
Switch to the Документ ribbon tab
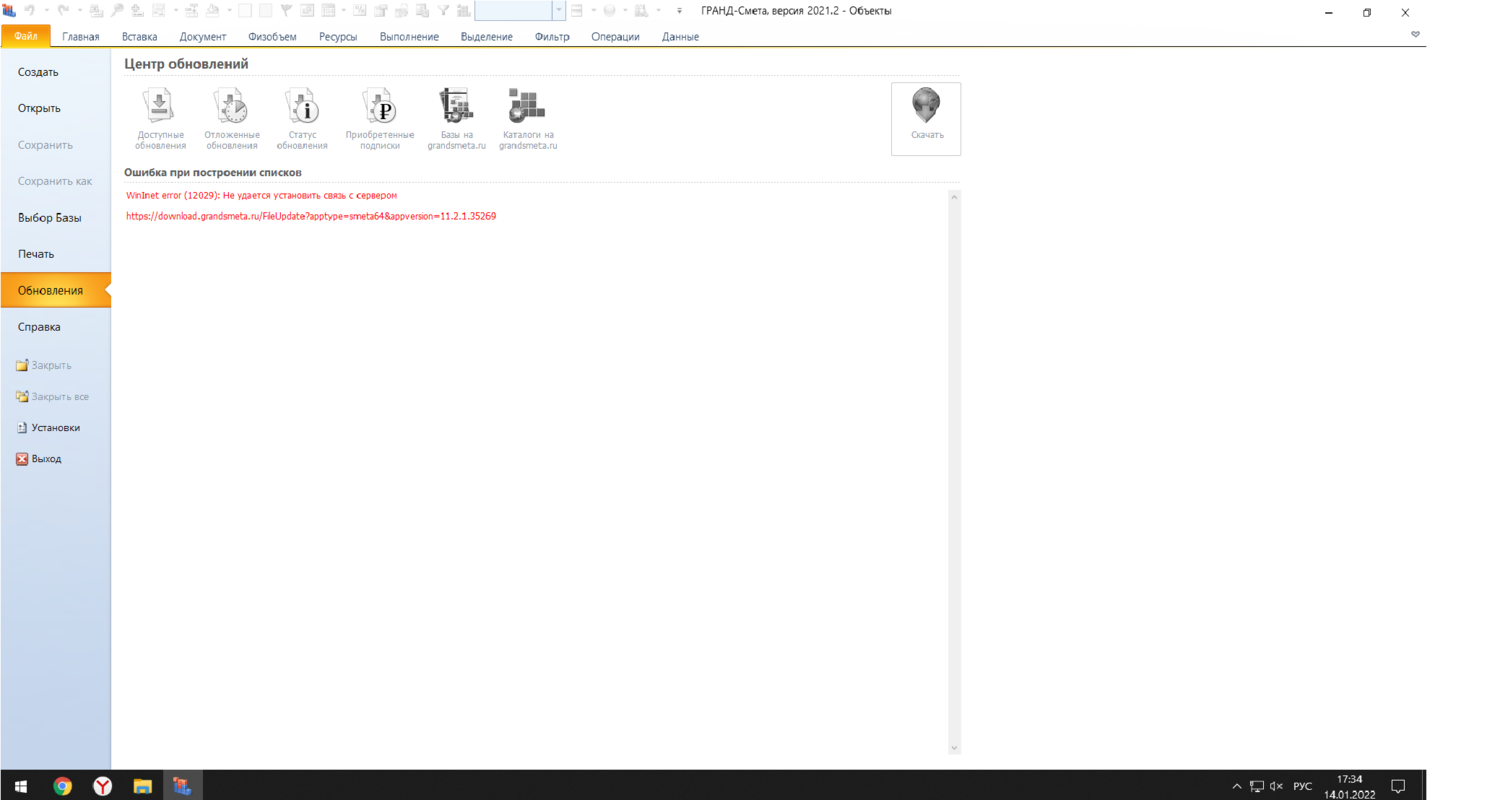click(203, 37)
